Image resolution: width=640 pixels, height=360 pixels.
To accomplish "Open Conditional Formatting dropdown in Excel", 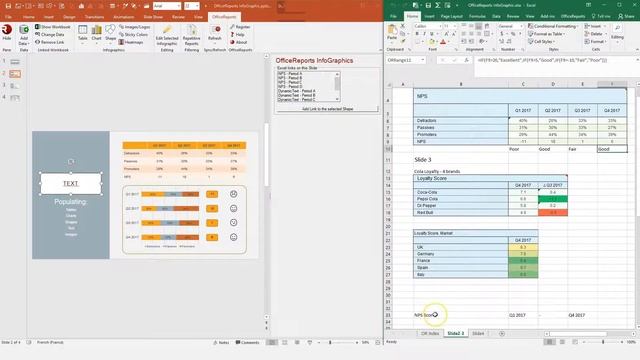I will (x=553, y=26).
